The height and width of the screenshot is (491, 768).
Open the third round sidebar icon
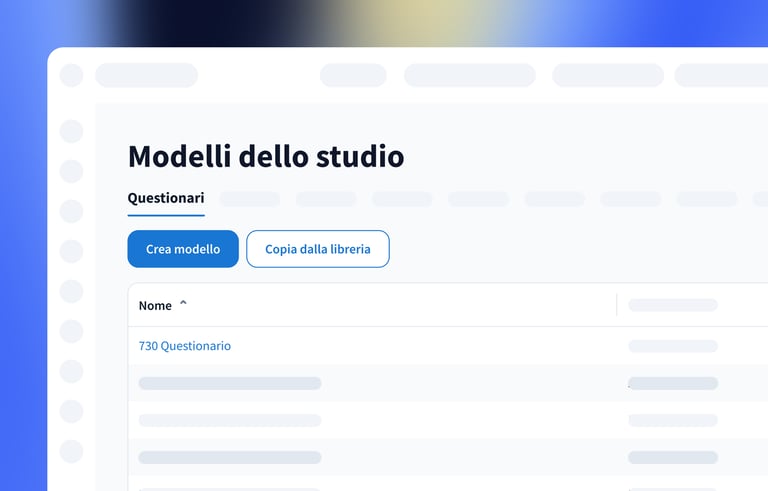pos(71,211)
